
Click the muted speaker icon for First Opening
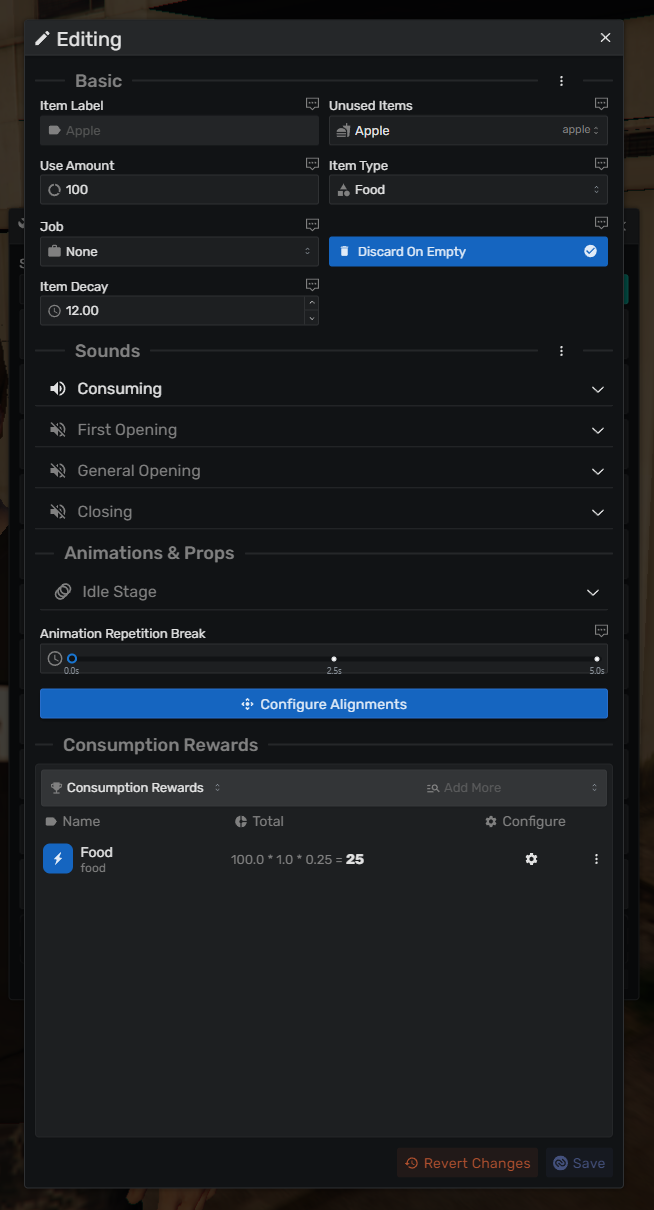(x=58, y=430)
